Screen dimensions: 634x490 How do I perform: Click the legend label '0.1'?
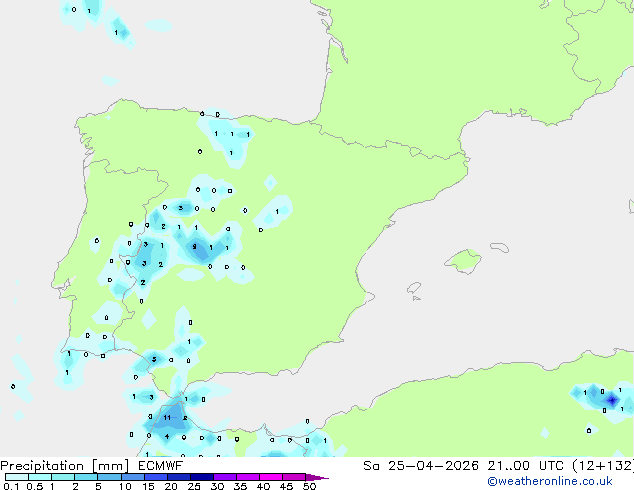[11, 486]
